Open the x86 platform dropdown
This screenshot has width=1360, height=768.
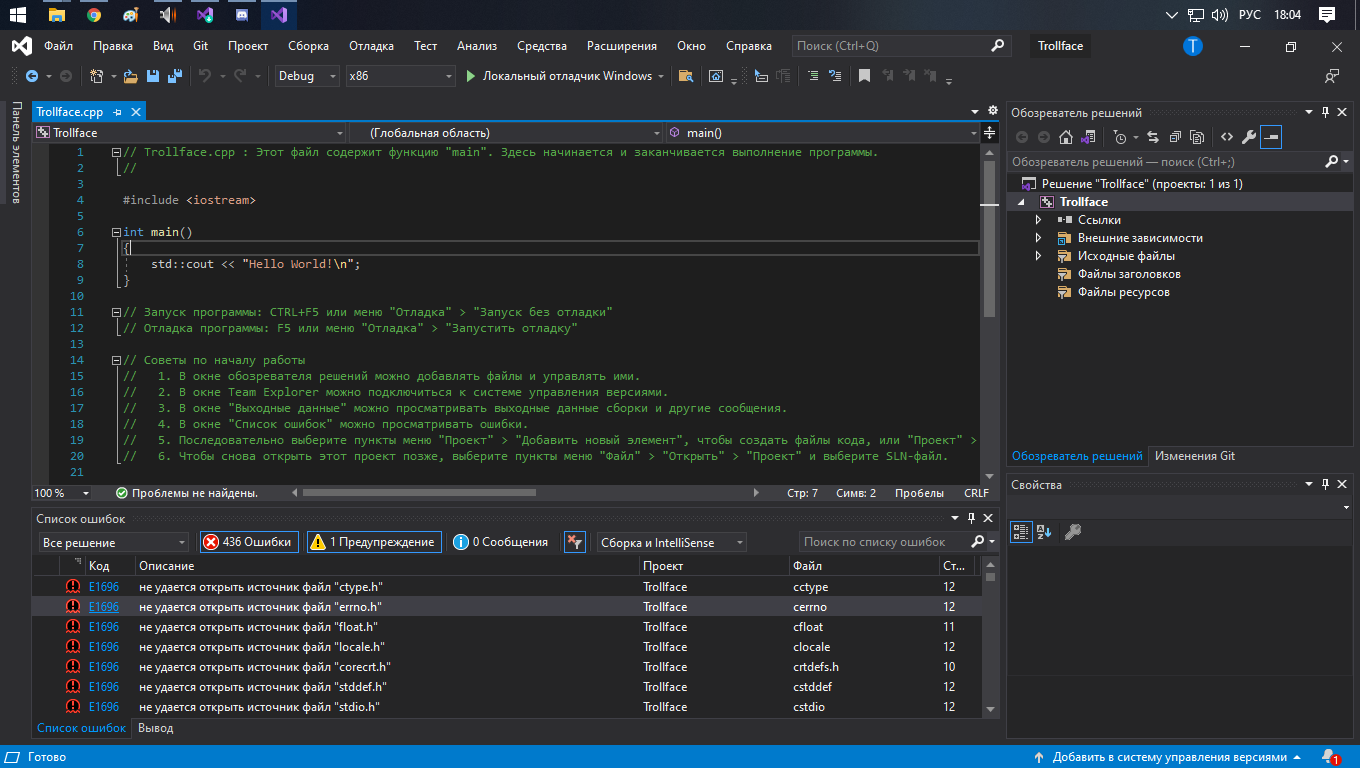400,76
